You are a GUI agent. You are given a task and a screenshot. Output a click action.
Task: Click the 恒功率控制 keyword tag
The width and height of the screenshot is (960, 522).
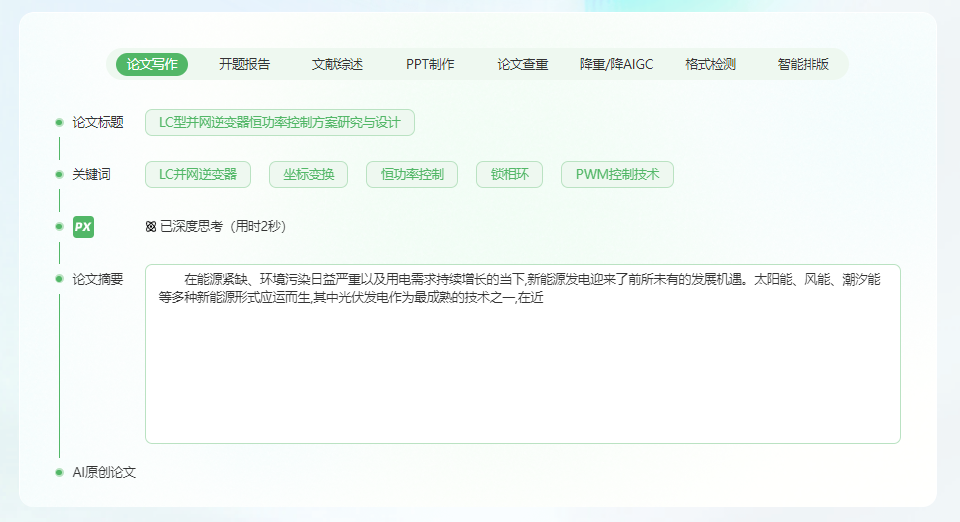point(412,174)
